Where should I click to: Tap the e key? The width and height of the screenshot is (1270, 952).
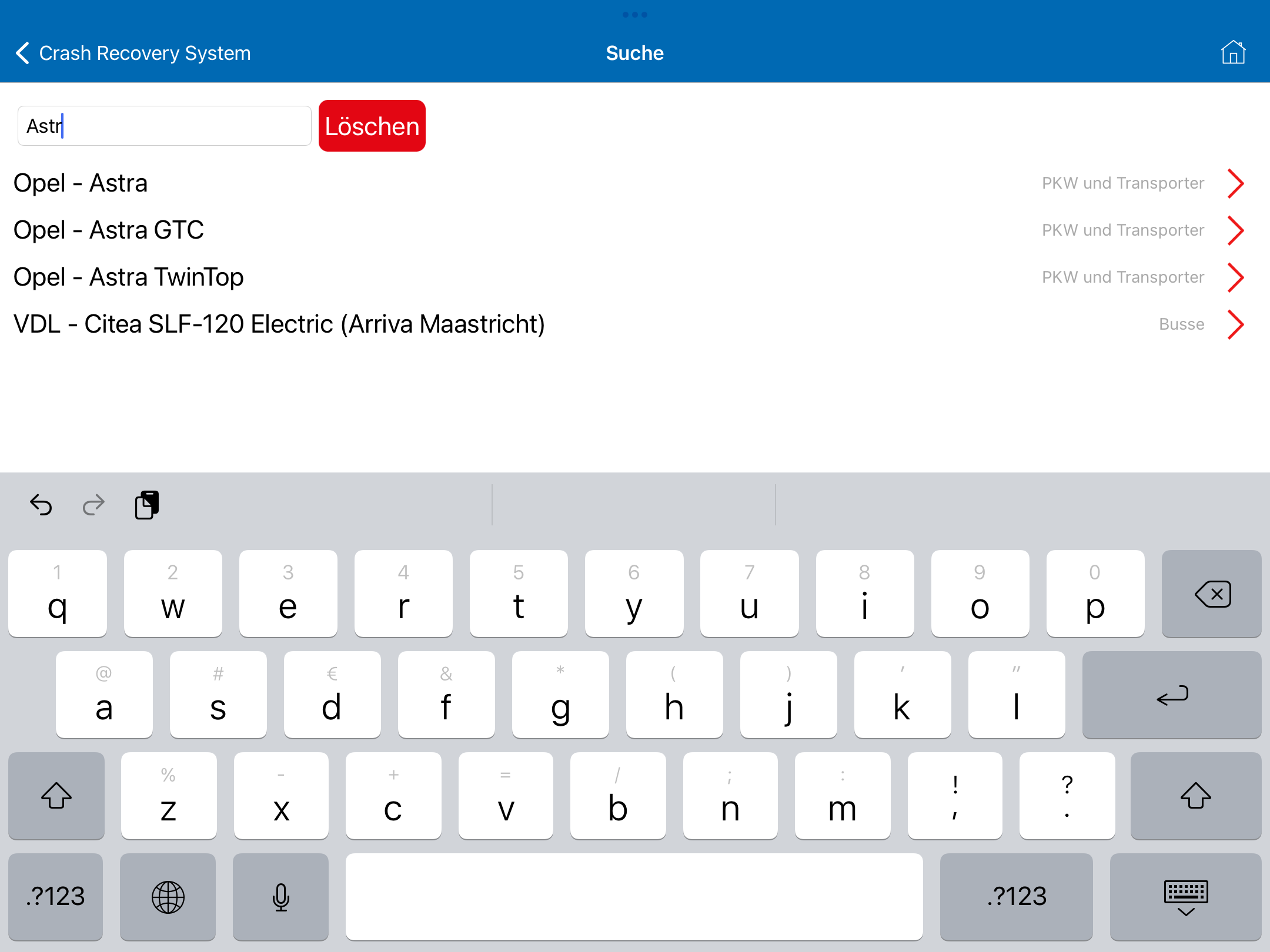point(288,594)
